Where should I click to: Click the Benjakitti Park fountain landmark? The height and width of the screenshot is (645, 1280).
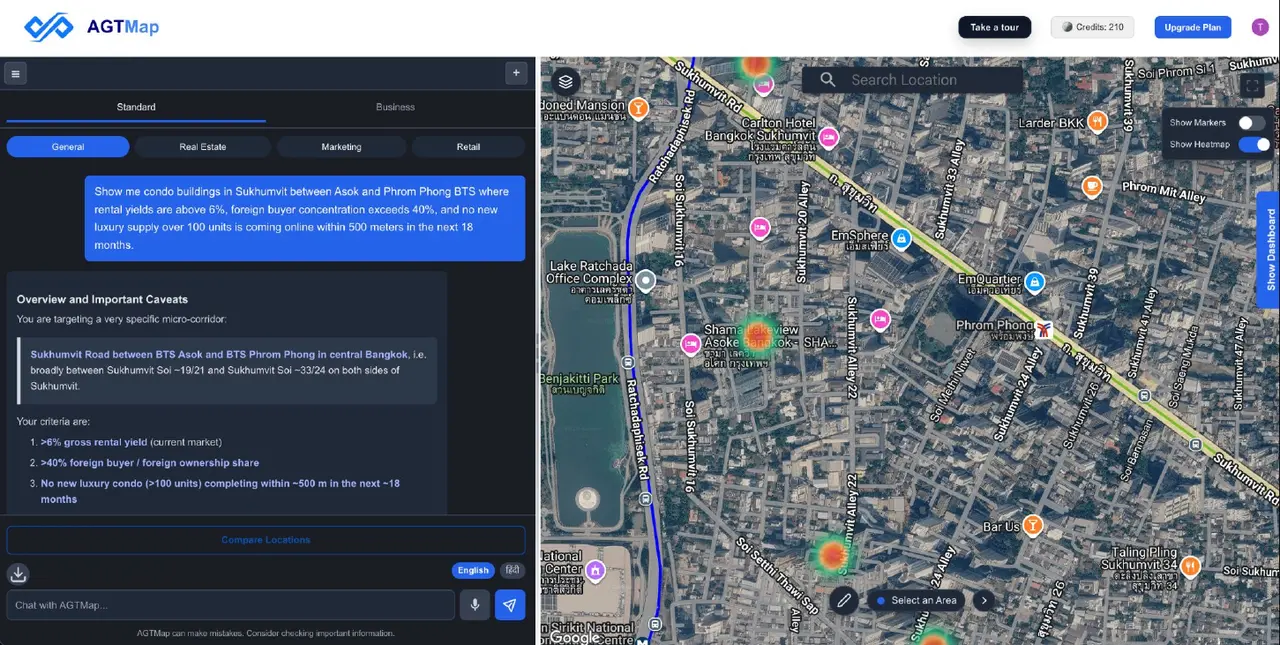(x=587, y=498)
